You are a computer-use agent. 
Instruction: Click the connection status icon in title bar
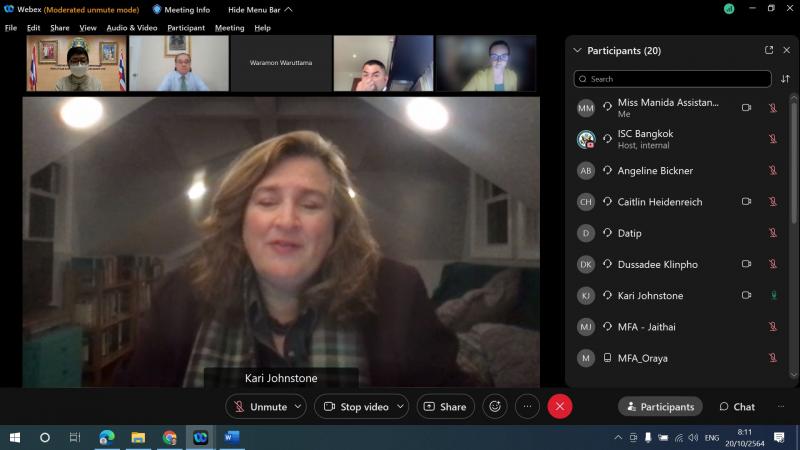729,9
